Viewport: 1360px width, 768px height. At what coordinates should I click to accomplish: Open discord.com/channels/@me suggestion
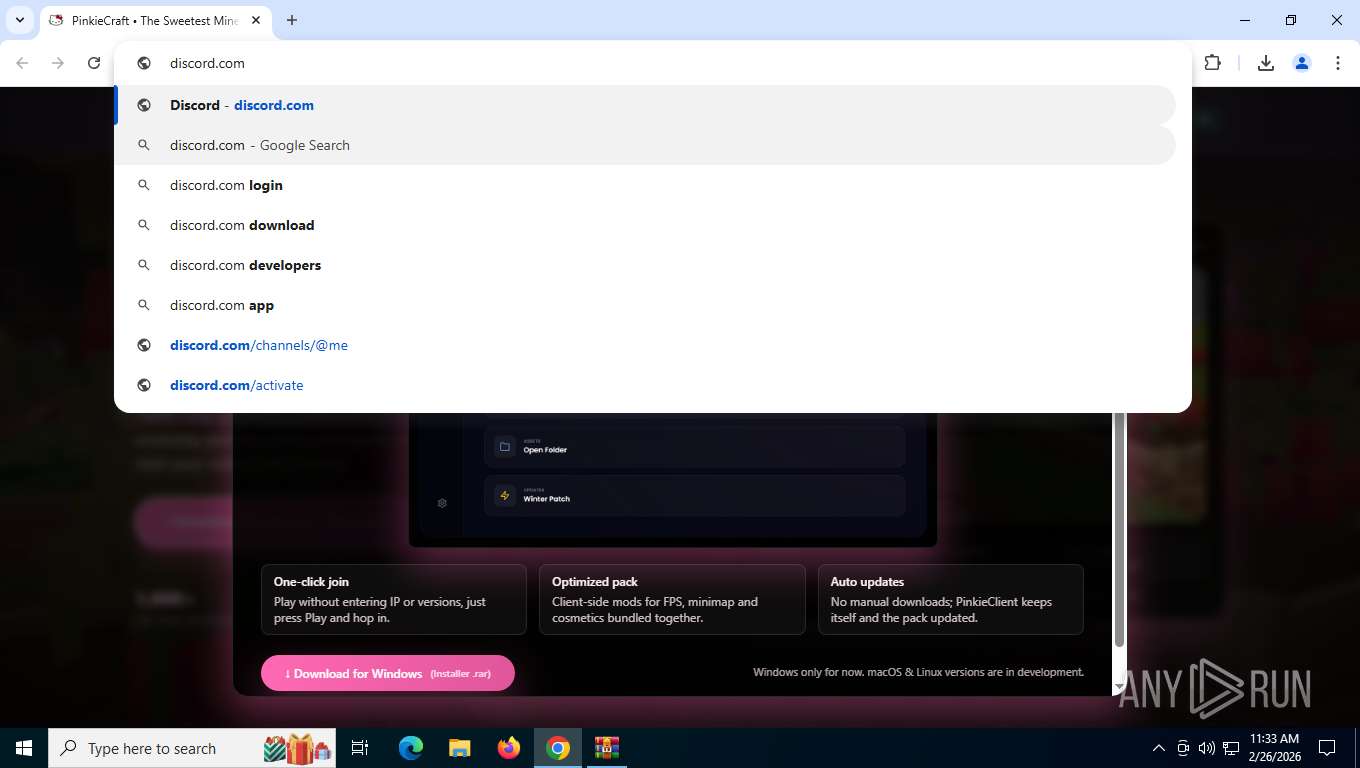coord(645,345)
